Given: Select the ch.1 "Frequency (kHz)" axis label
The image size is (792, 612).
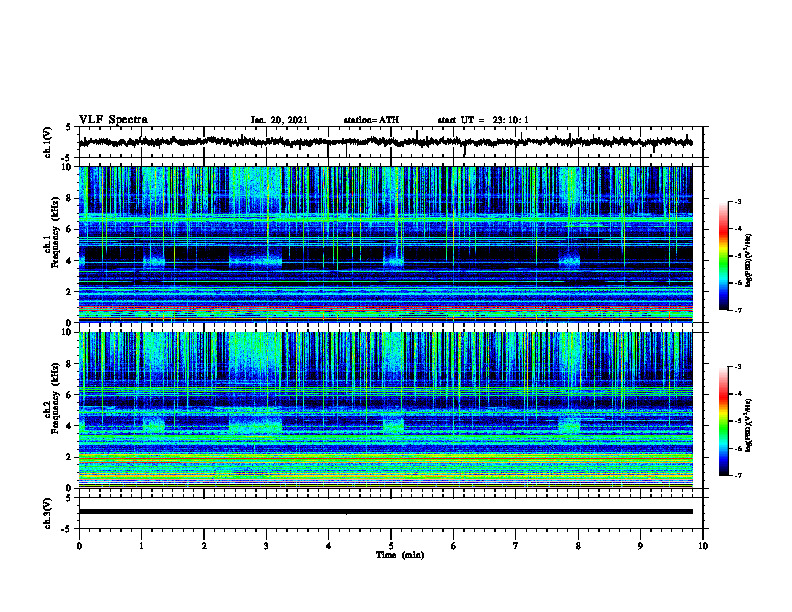Looking at the screenshot, I should click(x=55, y=232).
